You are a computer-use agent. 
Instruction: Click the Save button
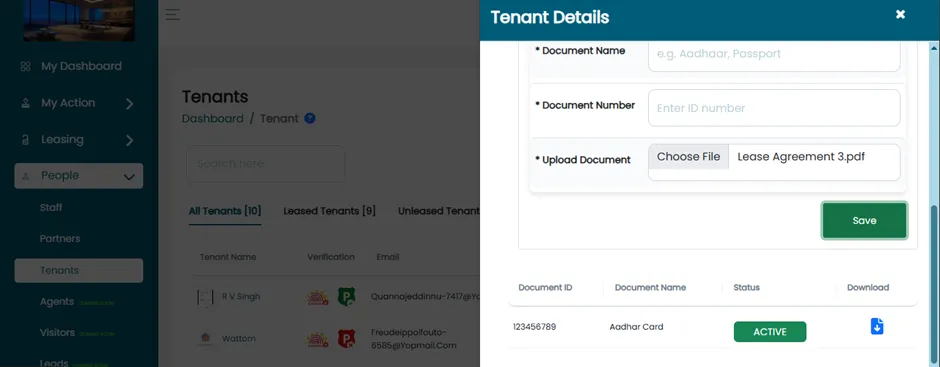[864, 221]
